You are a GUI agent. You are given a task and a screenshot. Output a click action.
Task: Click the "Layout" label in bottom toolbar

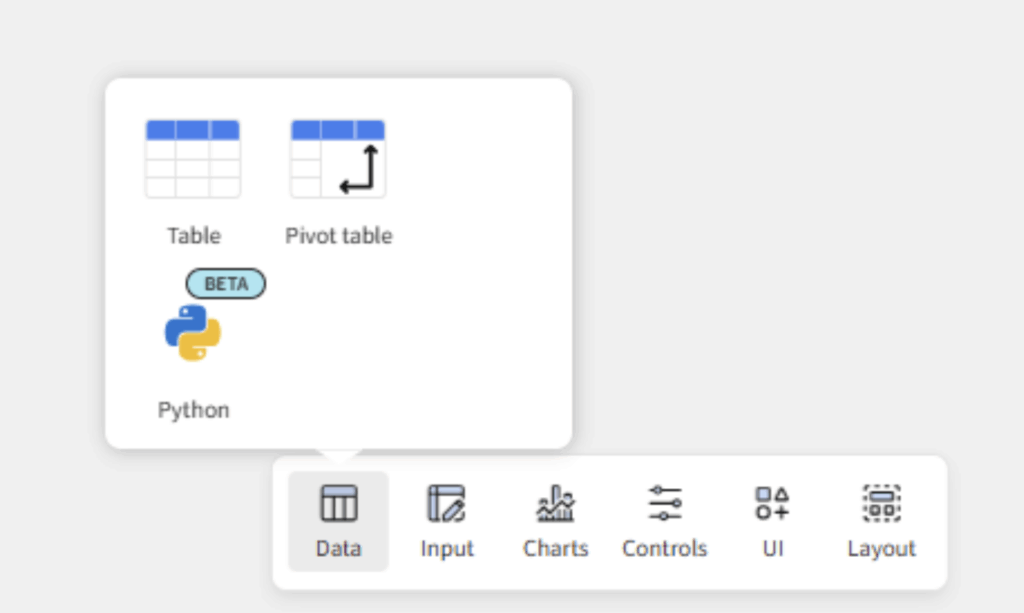tap(881, 549)
